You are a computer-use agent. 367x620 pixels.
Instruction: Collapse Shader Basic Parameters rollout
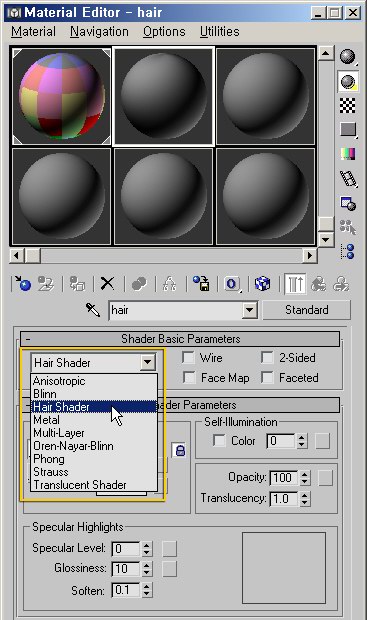click(x=180, y=339)
